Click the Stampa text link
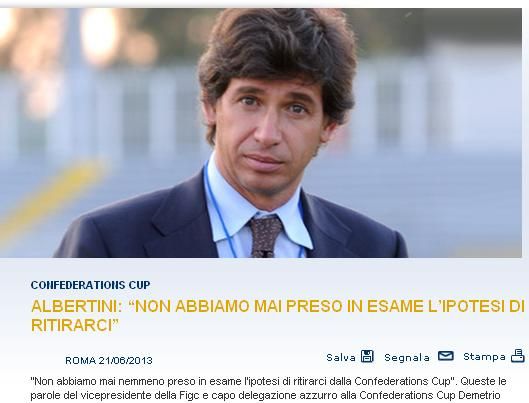This screenshot has width=529, height=403. [484, 357]
